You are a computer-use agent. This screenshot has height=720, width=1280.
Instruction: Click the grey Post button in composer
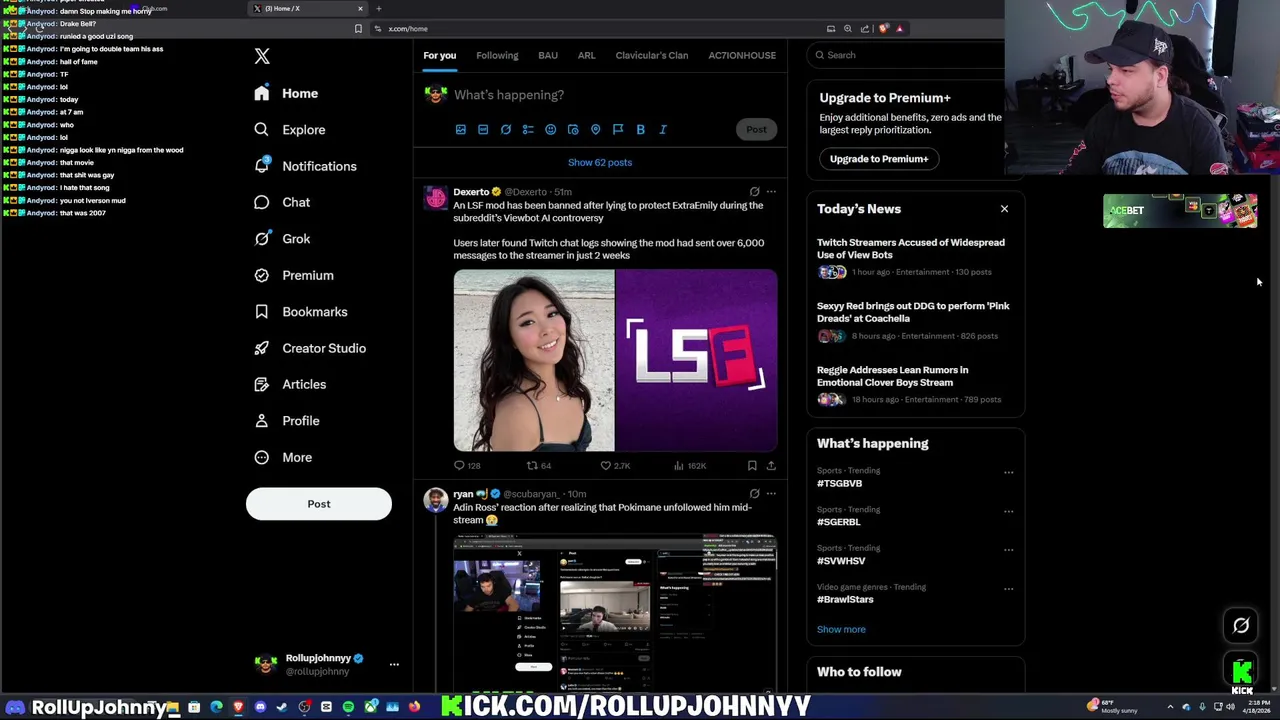[x=756, y=129]
